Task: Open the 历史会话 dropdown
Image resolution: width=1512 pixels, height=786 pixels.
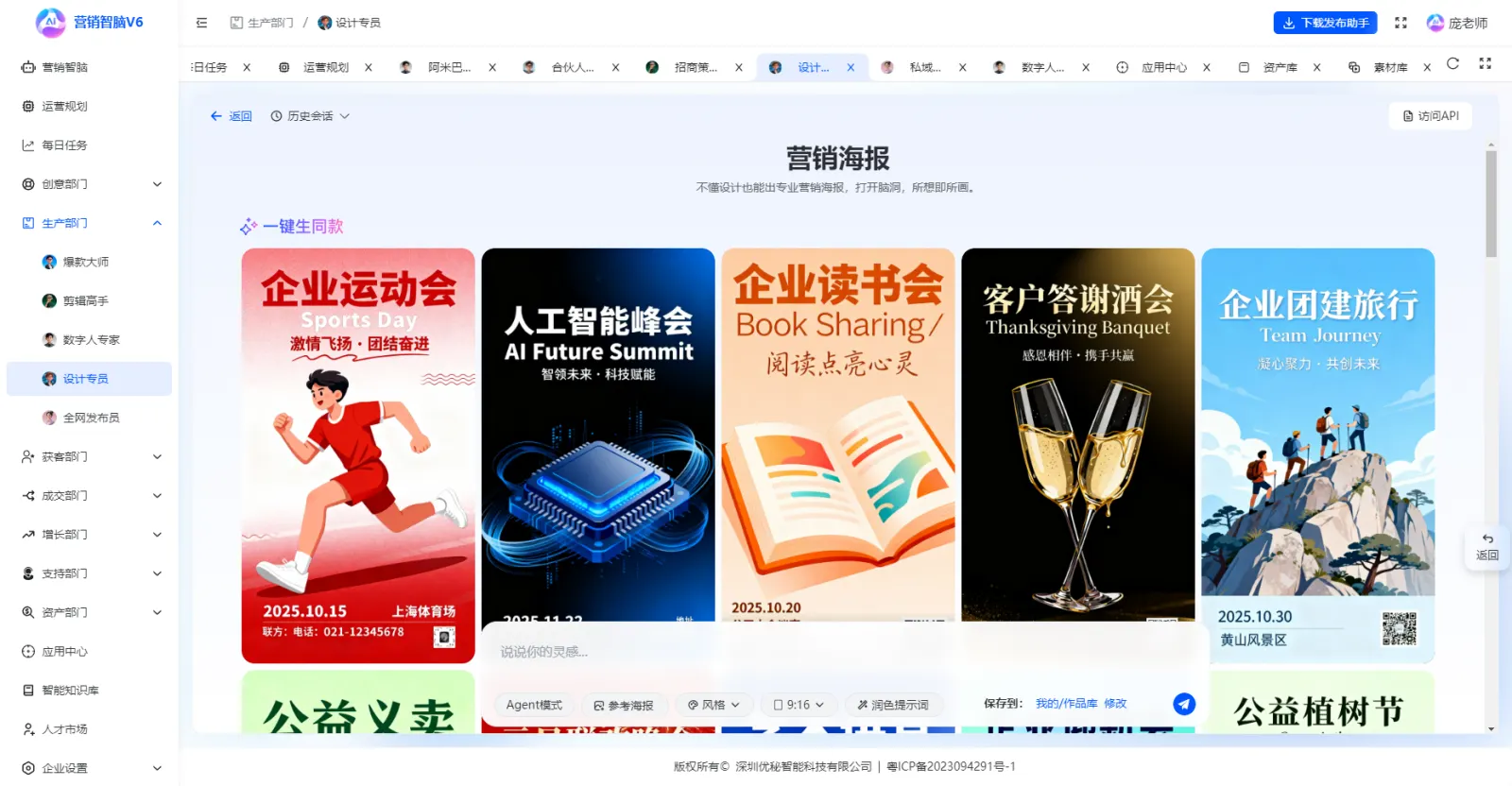Action: point(310,116)
